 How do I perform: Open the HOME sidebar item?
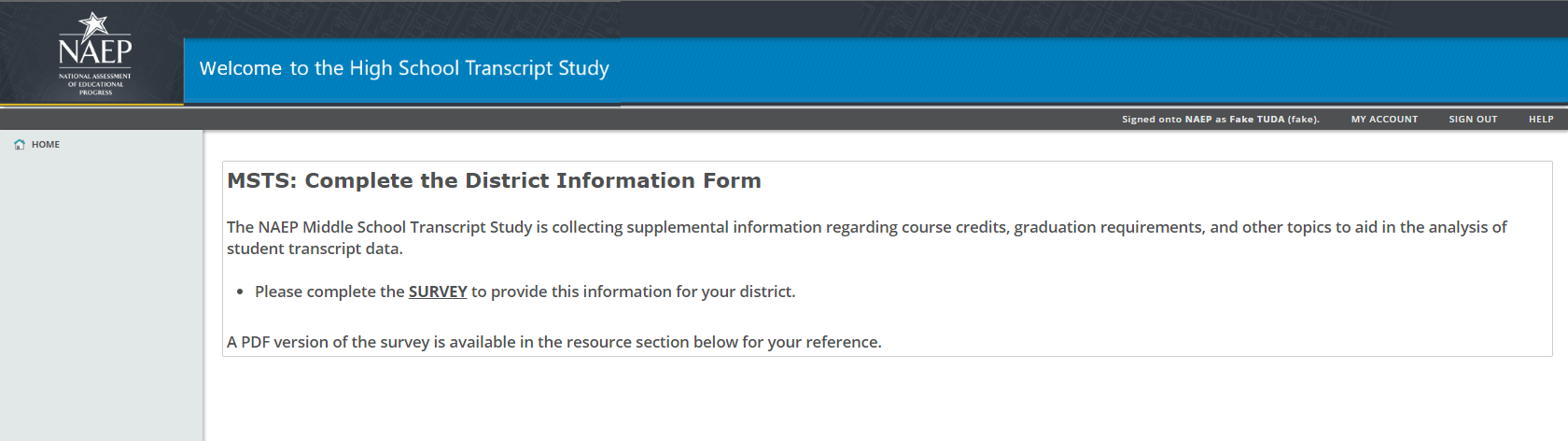pyautogui.click(x=45, y=145)
